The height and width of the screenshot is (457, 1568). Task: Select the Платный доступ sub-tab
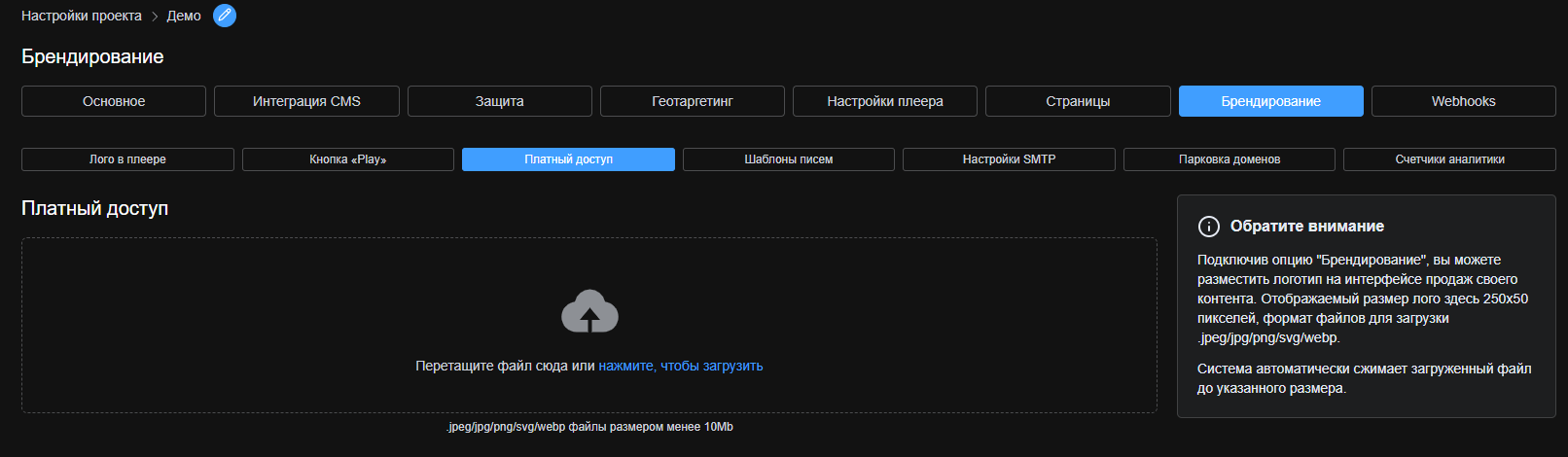tap(568, 159)
